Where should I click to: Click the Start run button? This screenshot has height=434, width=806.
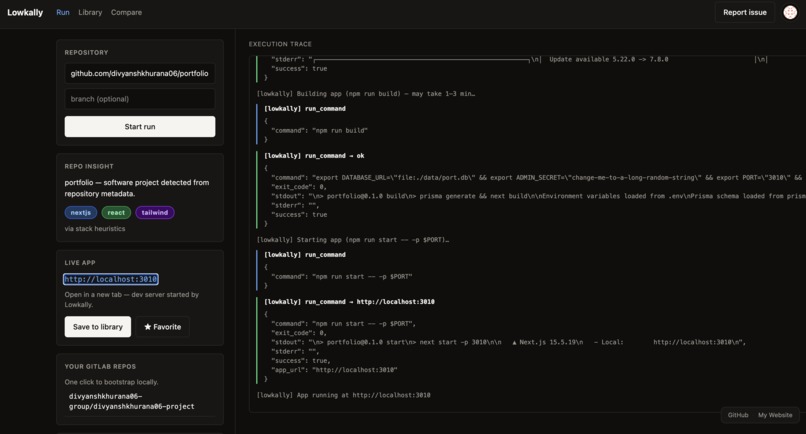click(x=140, y=126)
